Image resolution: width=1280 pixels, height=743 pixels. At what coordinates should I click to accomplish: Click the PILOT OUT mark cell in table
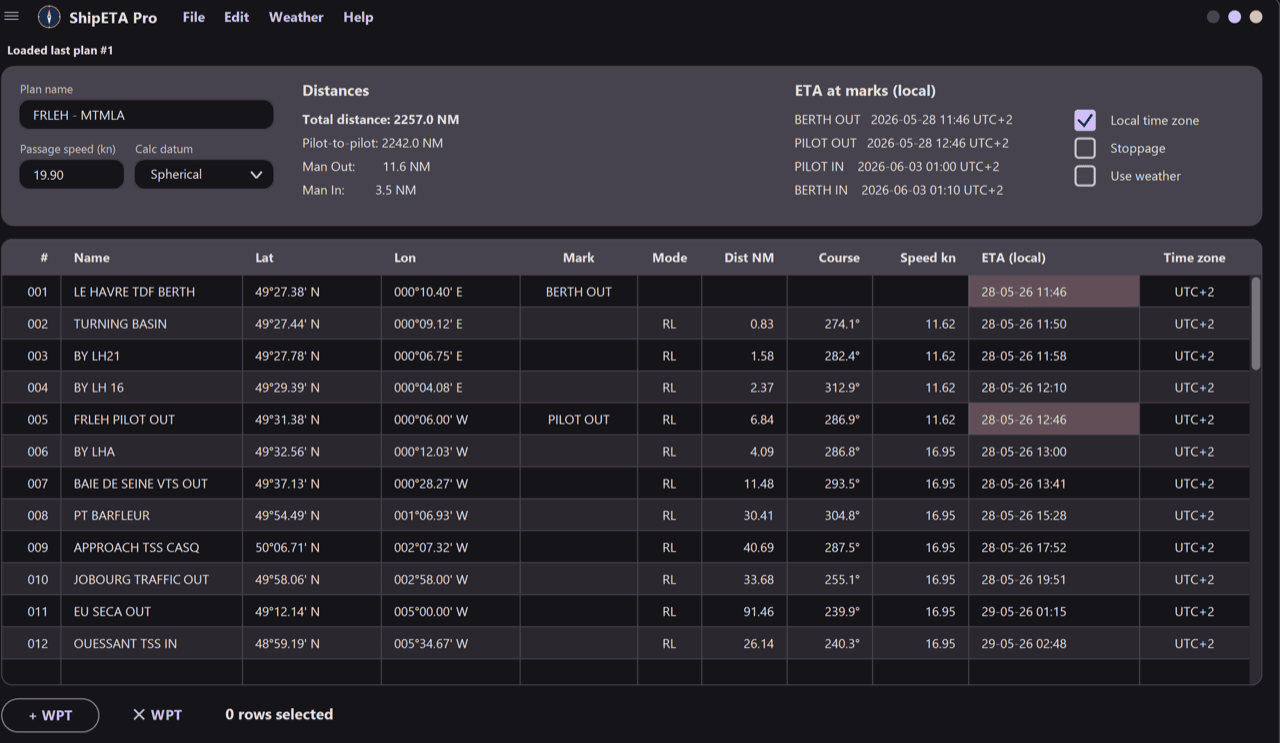tap(578, 420)
